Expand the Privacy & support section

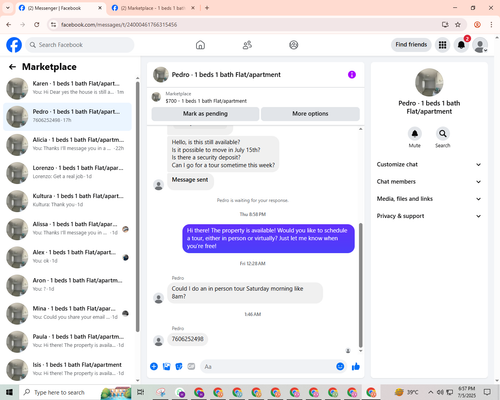point(429,216)
